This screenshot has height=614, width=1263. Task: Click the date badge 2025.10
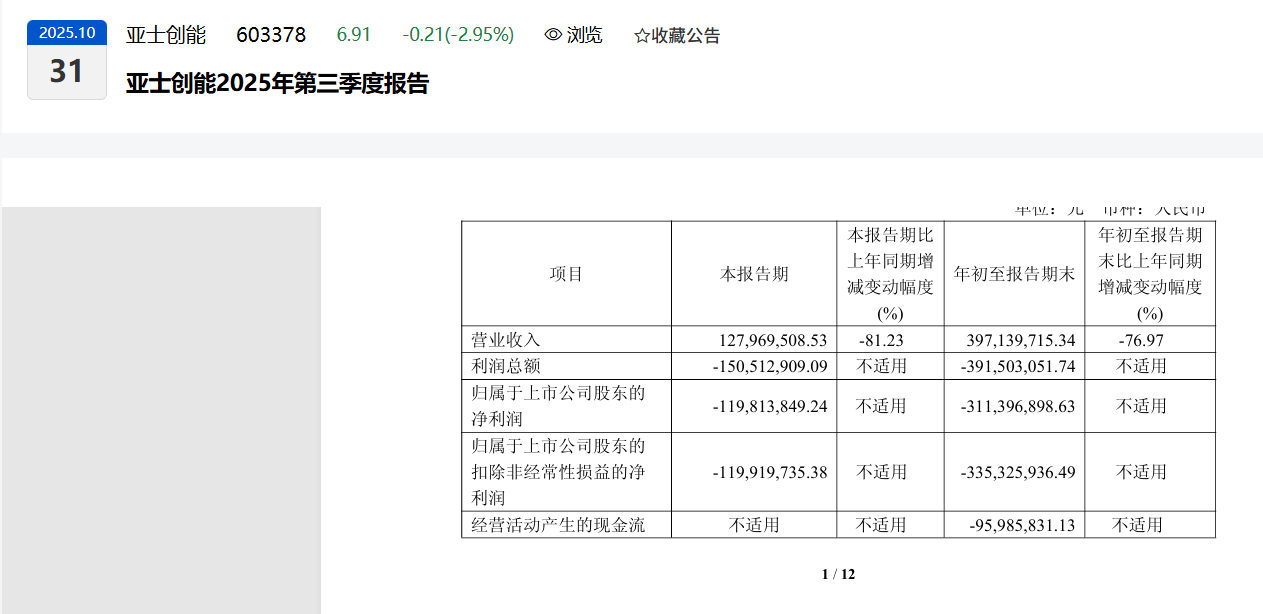pos(67,33)
